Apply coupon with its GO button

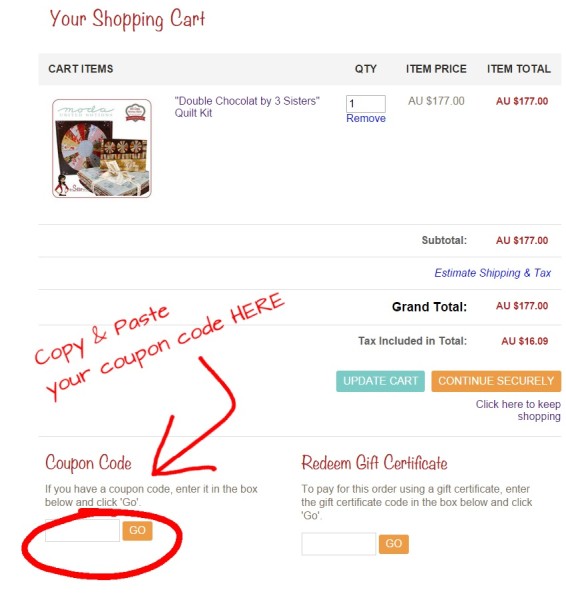(x=137, y=530)
